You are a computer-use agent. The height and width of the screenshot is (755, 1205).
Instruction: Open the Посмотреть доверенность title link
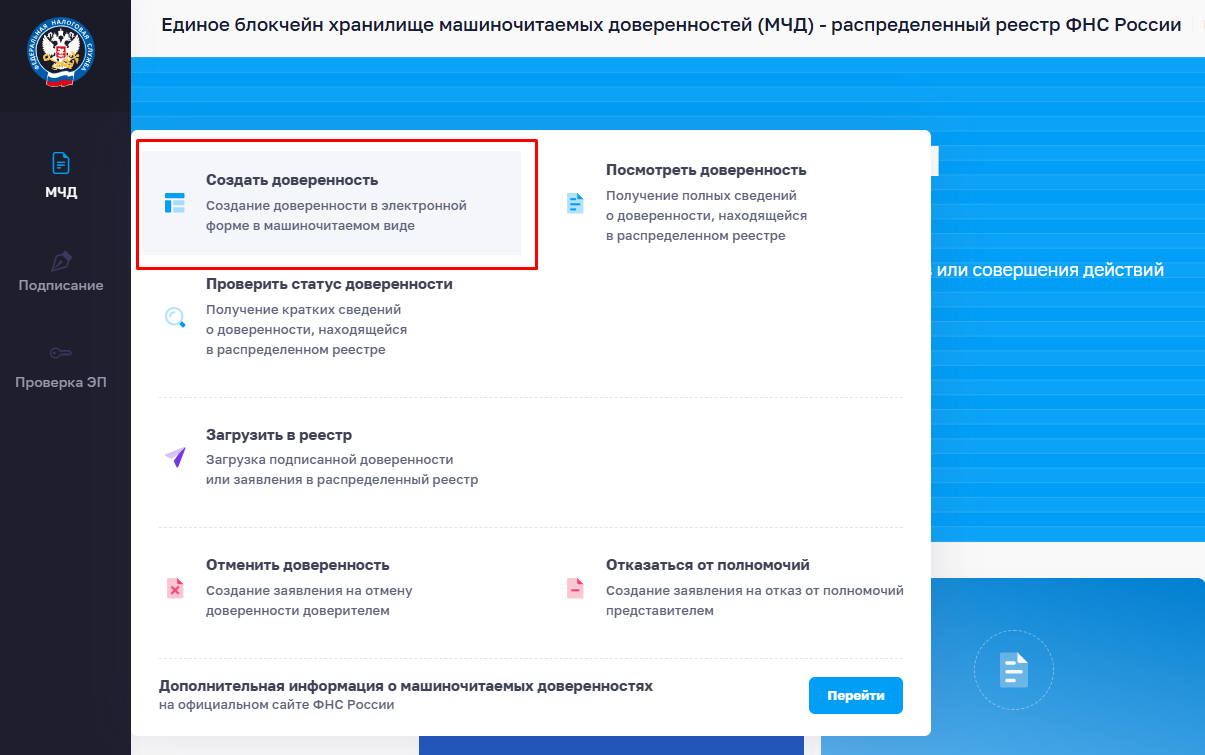[706, 170]
